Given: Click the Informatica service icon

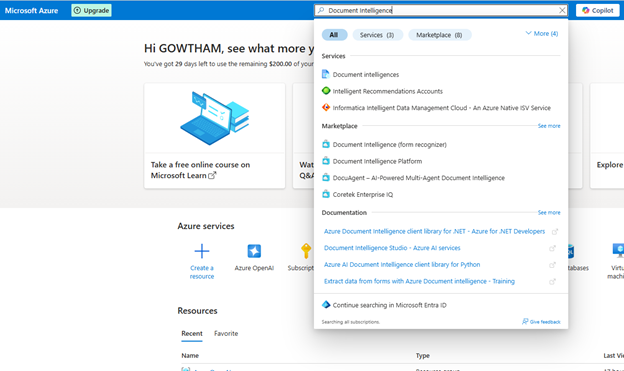Looking at the screenshot, I should coord(326,107).
